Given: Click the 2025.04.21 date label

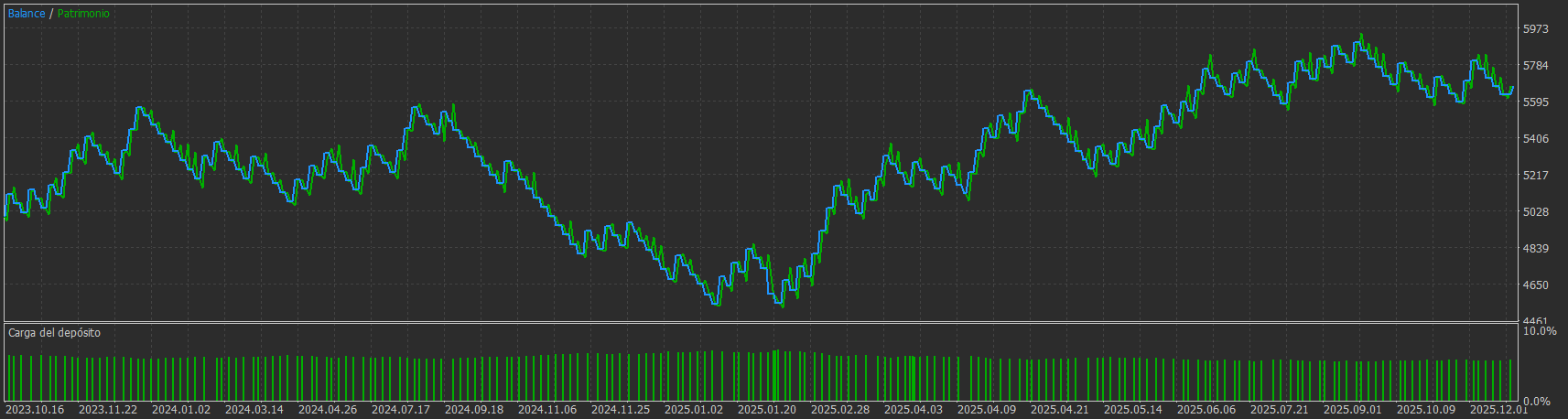Looking at the screenshot, I should coord(1060,410).
